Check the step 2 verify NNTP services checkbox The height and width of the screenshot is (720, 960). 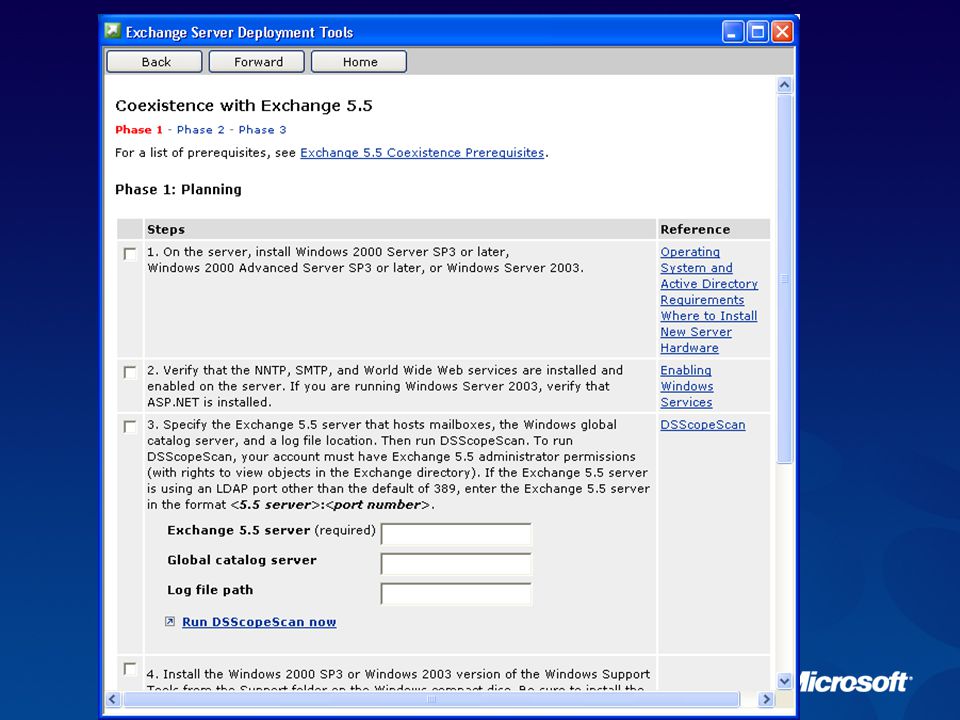130,372
